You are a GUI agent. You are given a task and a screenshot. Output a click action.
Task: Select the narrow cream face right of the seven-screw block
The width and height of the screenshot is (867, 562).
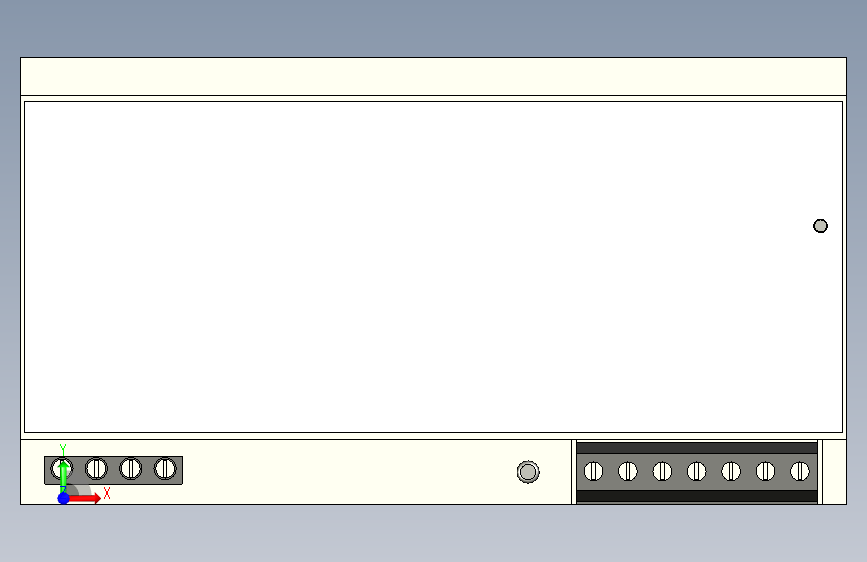click(x=834, y=472)
